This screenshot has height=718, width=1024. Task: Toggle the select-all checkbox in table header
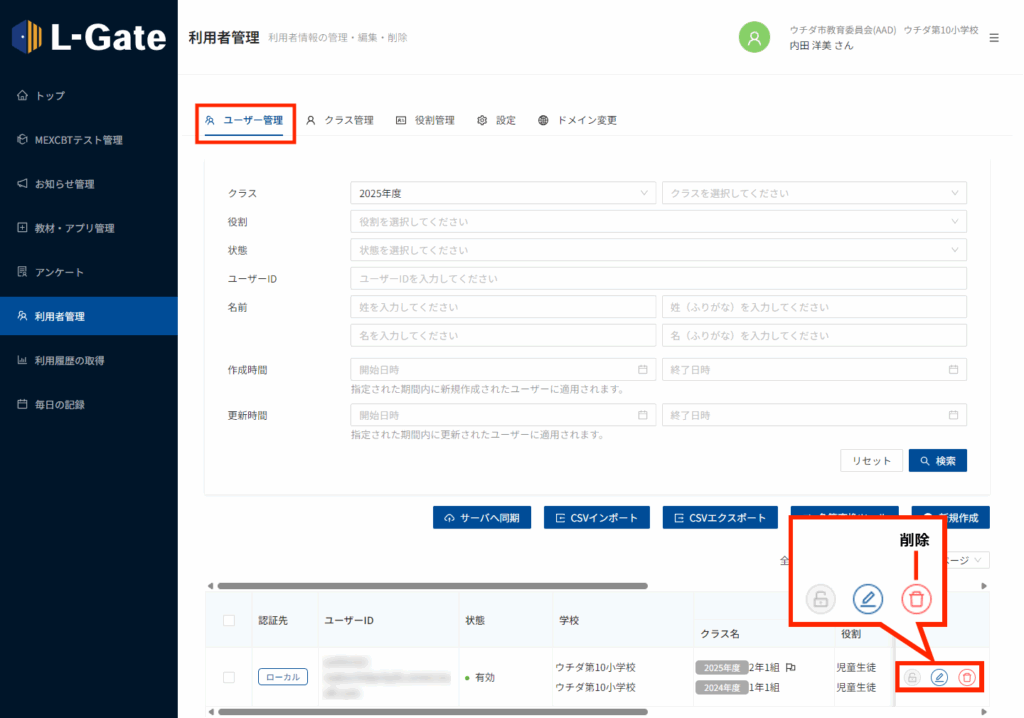229,621
